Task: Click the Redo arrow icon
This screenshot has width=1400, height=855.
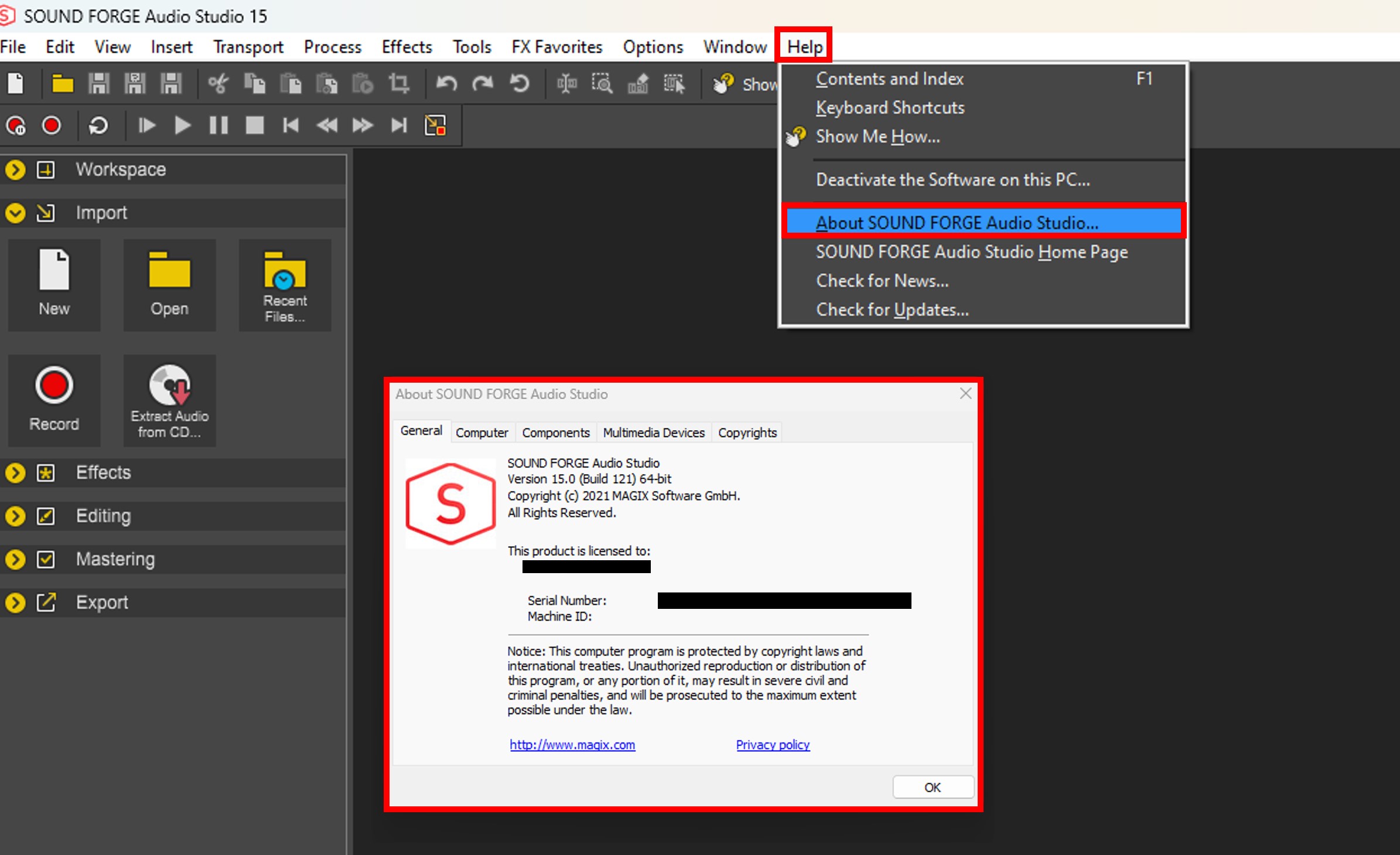Action: [483, 83]
